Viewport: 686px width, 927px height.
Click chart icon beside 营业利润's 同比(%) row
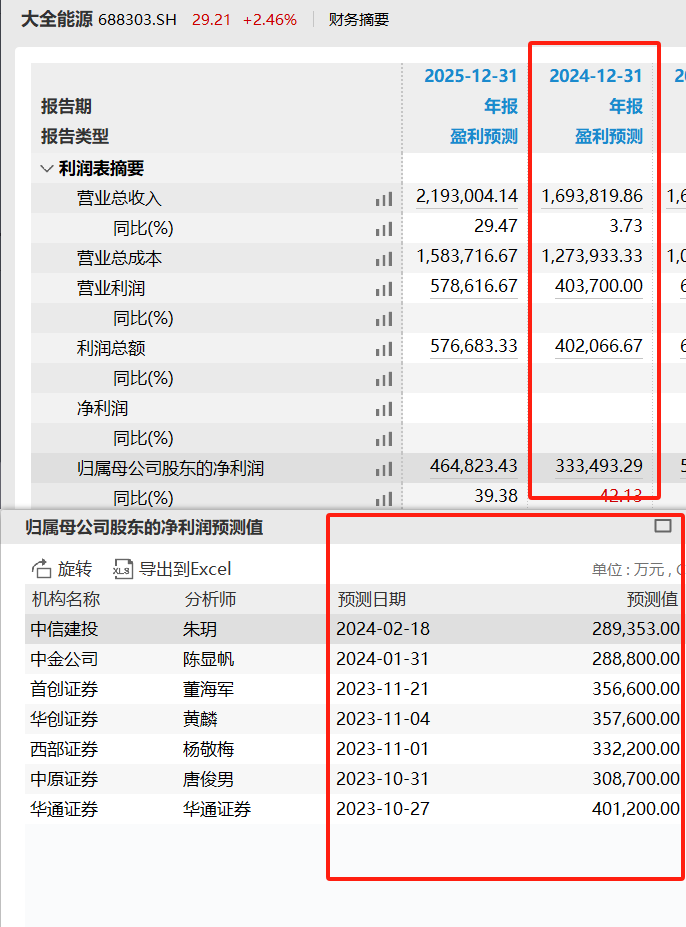pyautogui.click(x=384, y=319)
